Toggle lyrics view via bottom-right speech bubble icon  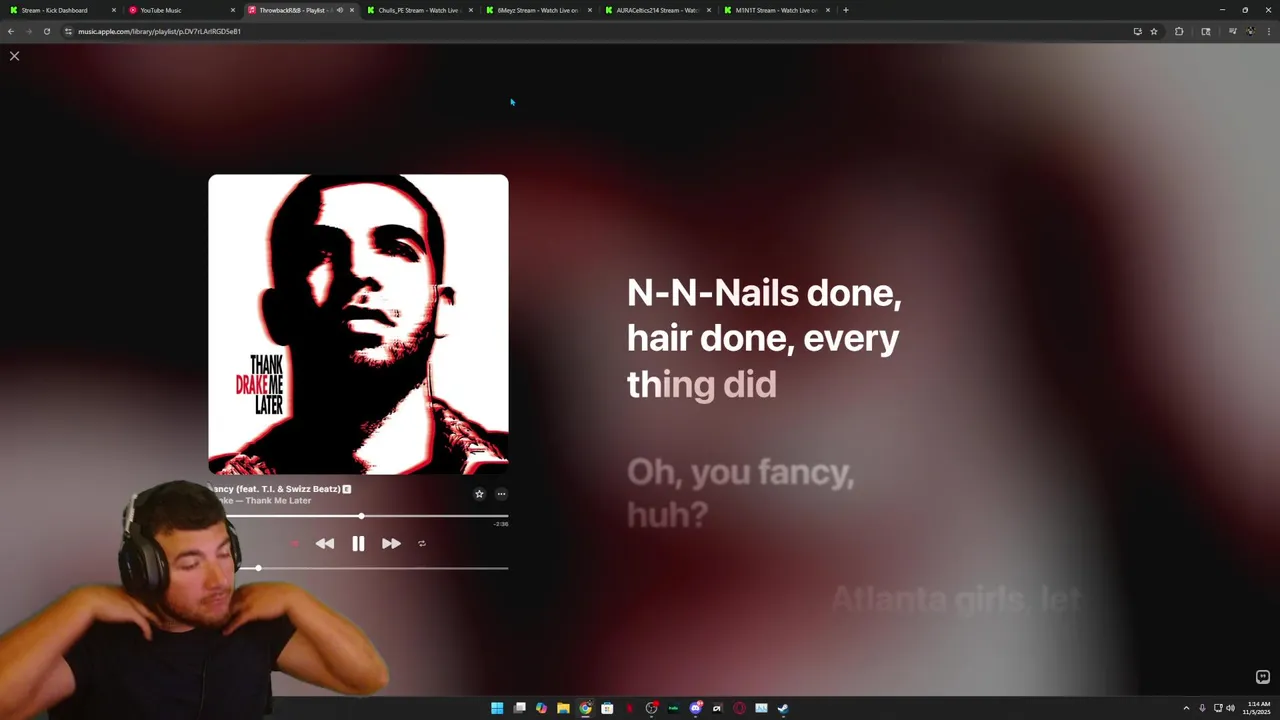pyautogui.click(x=1262, y=677)
